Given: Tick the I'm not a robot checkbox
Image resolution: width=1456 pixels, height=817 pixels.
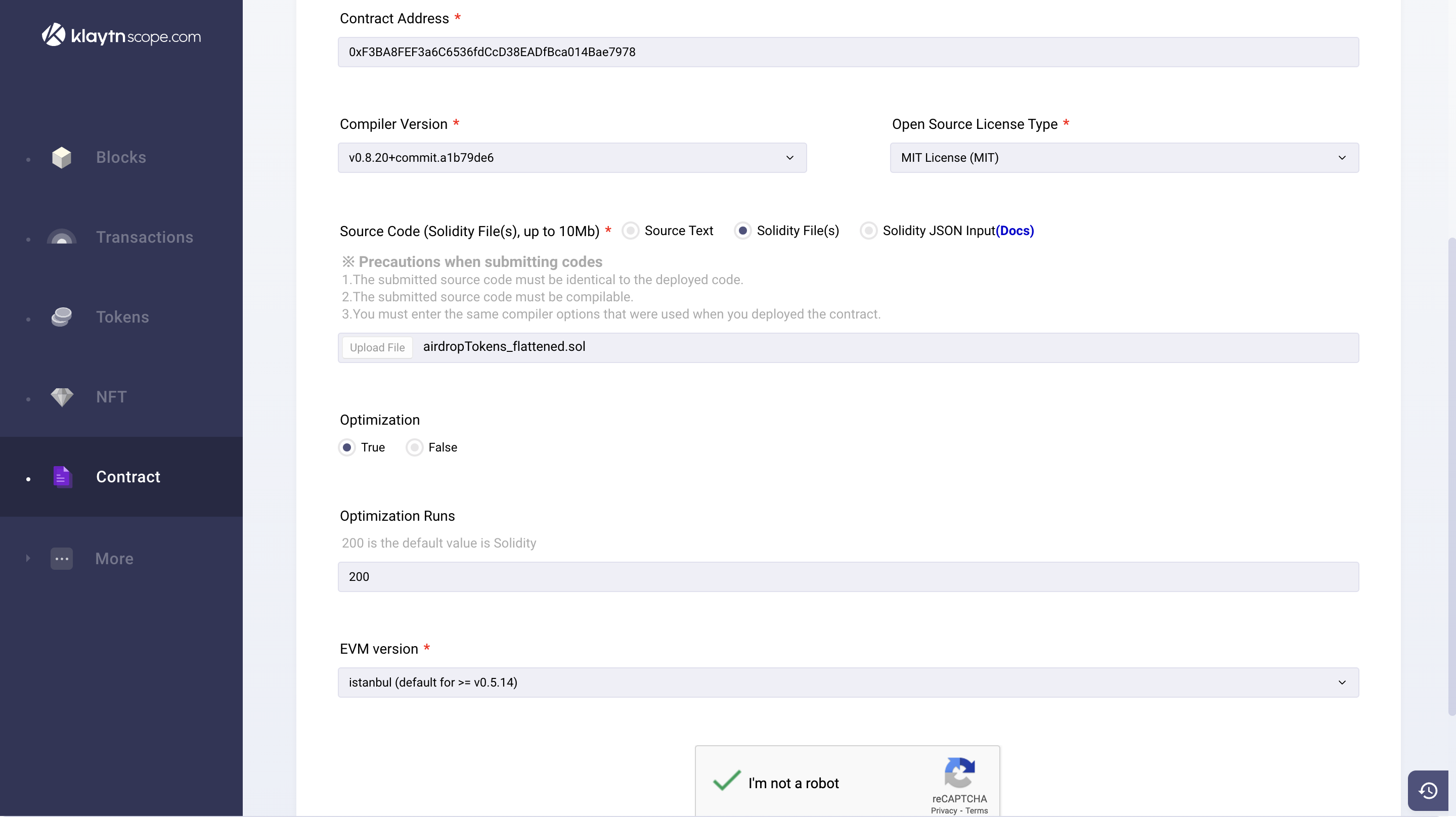Looking at the screenshot, I should (x=727, y=783).
